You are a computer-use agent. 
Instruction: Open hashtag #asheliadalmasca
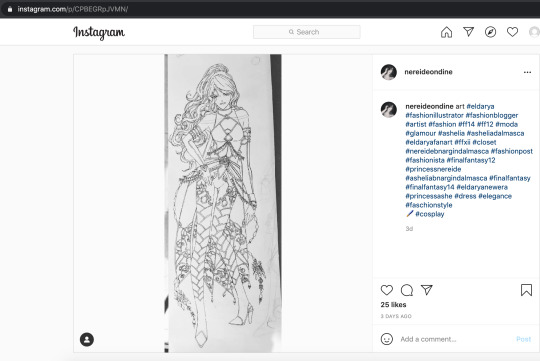tap(495, 133)
